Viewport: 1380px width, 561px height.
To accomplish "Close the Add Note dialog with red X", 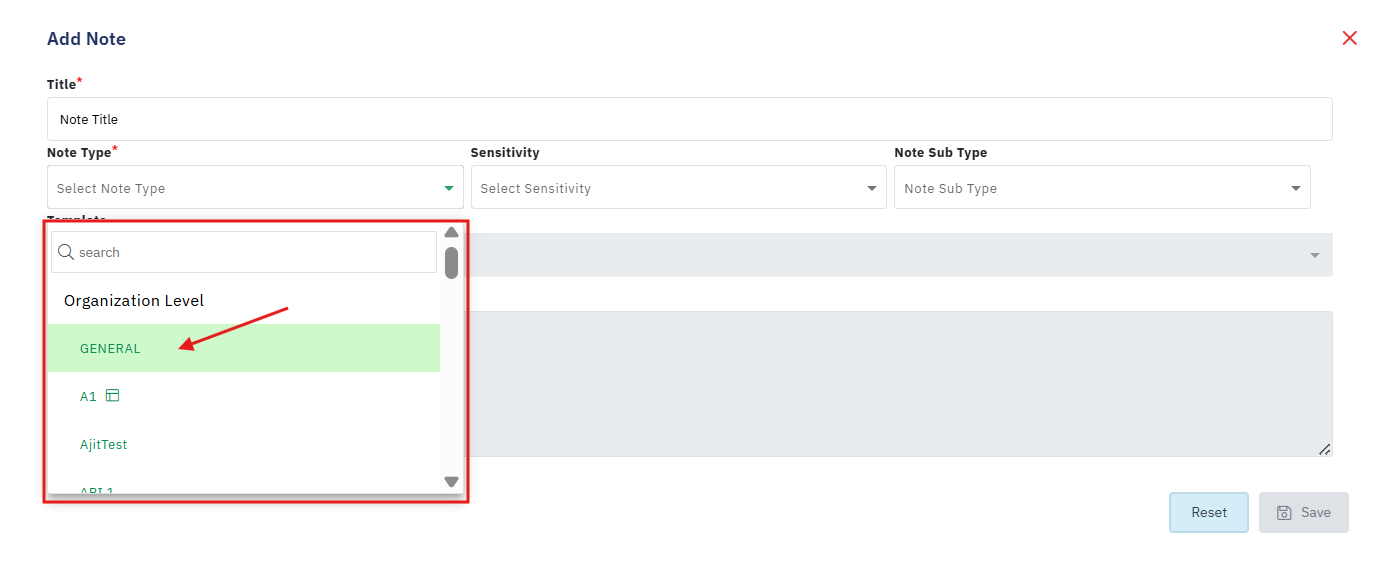I will [x=1349, y=38].
